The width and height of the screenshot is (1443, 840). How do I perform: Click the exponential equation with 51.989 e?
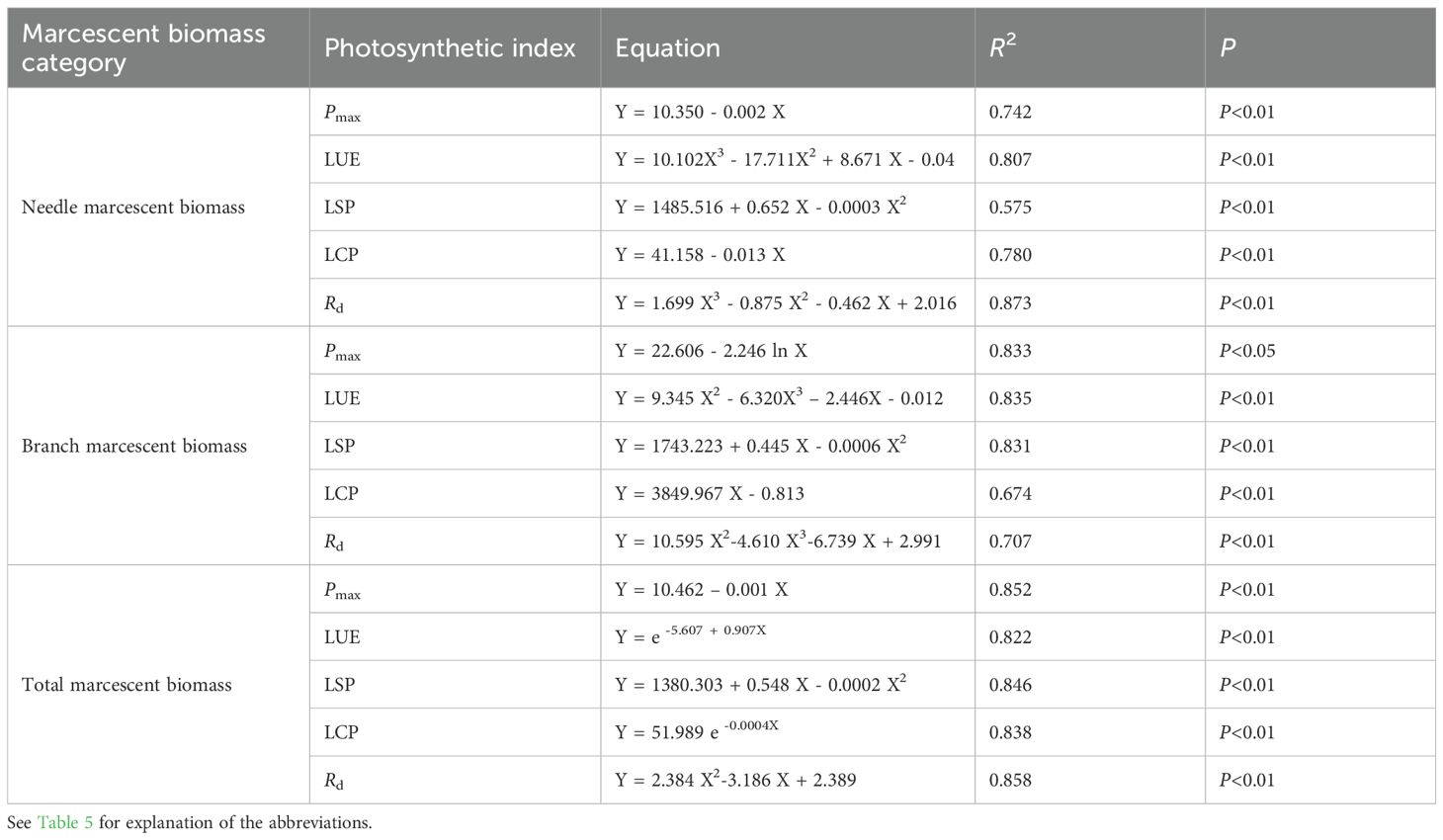[697, 731]
